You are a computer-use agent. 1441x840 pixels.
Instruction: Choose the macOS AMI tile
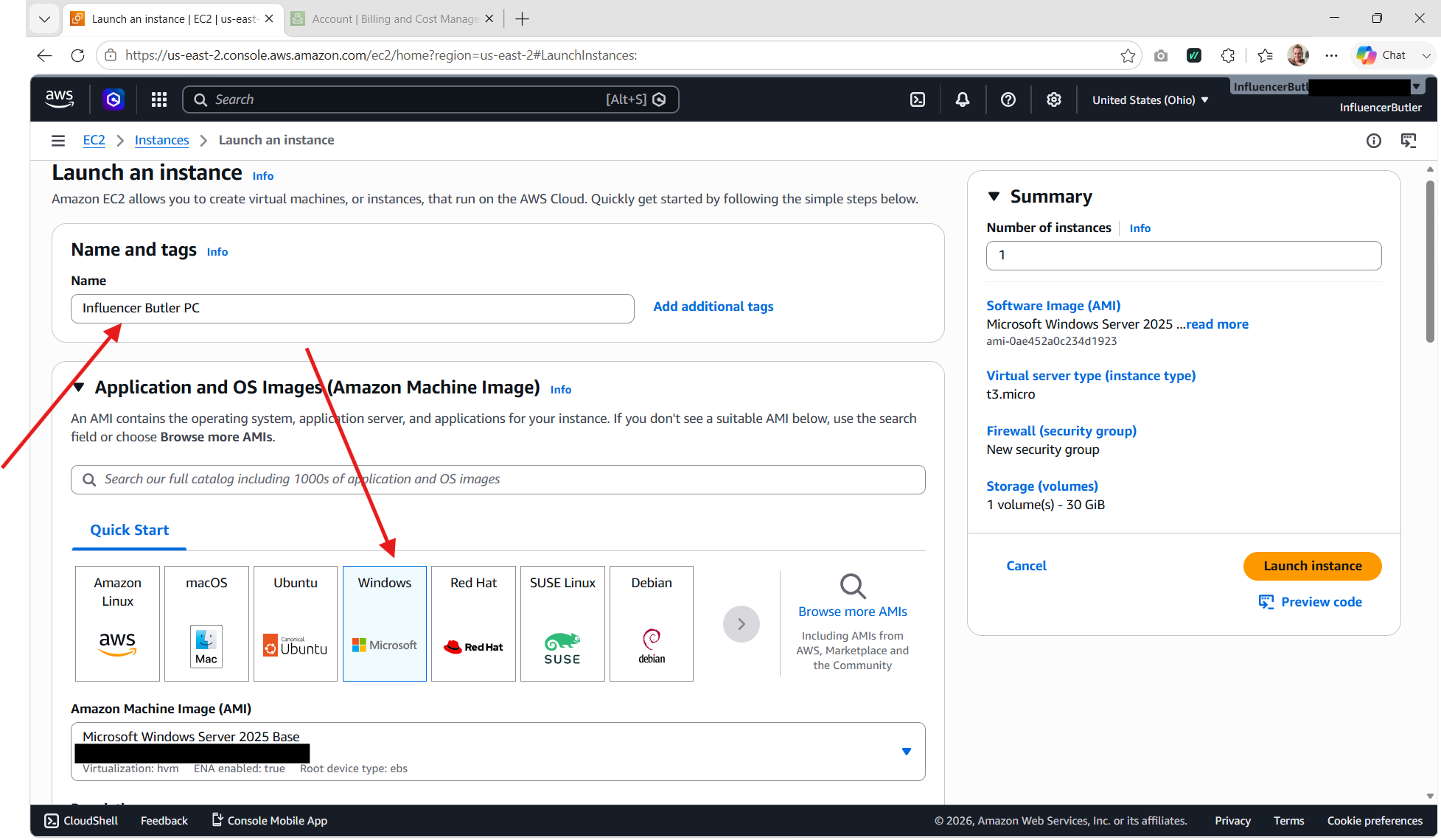(x=206, y=623)
